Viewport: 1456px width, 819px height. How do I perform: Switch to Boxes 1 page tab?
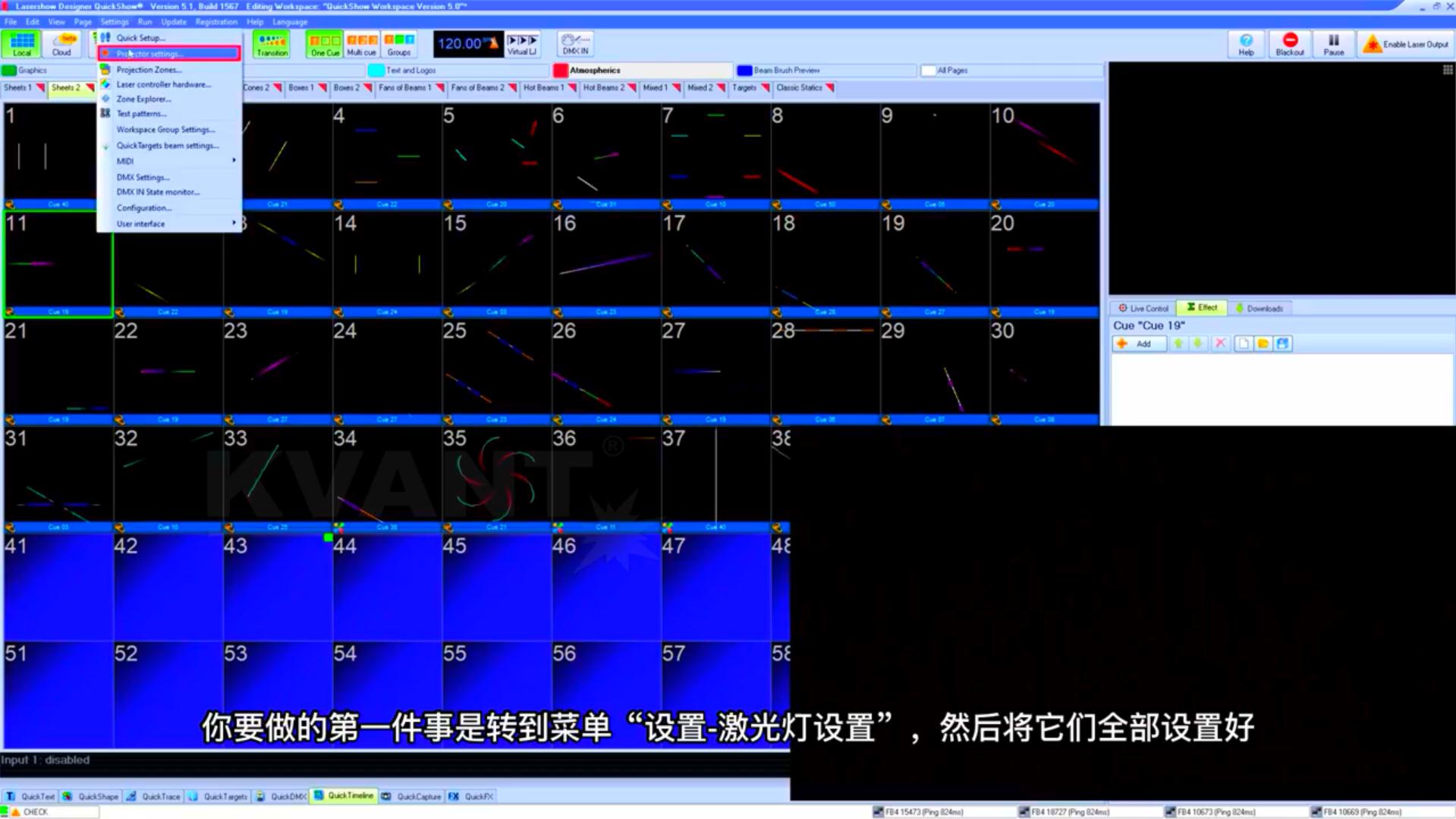coord(307,88)
